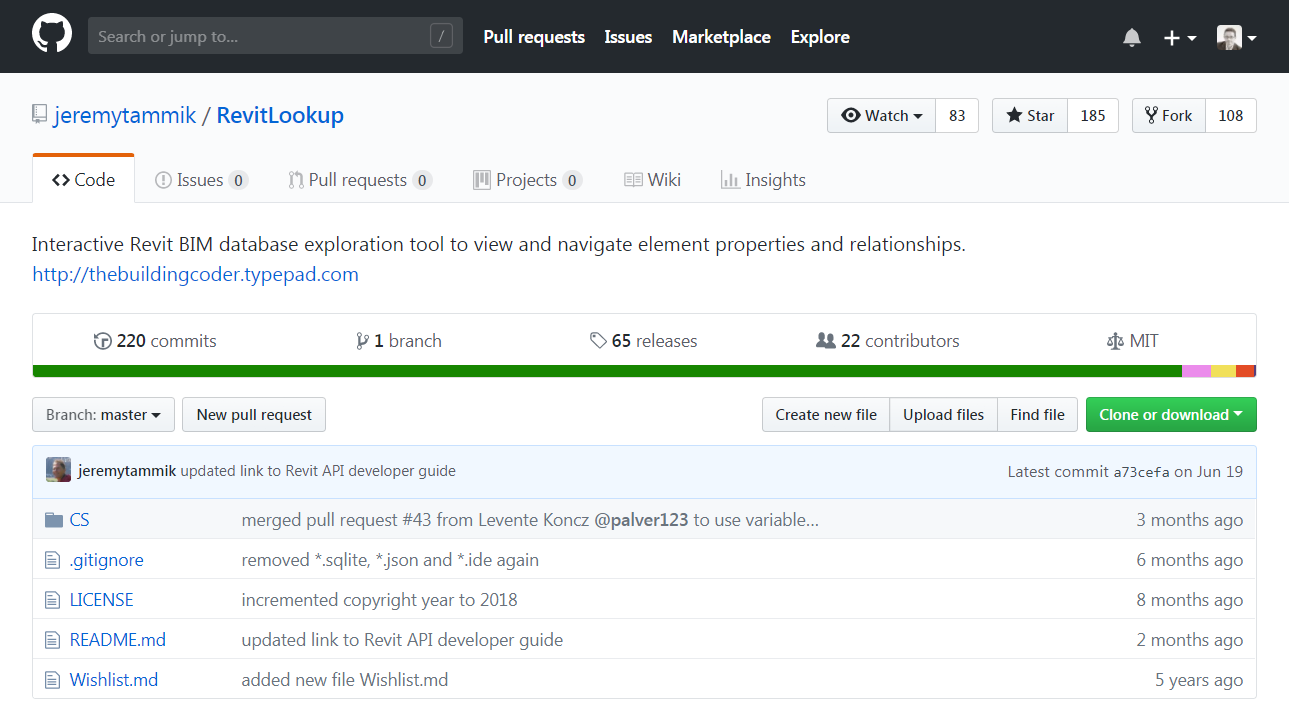Open the MIT license link
The image size is (1289, 703).
click(1133, 341)
